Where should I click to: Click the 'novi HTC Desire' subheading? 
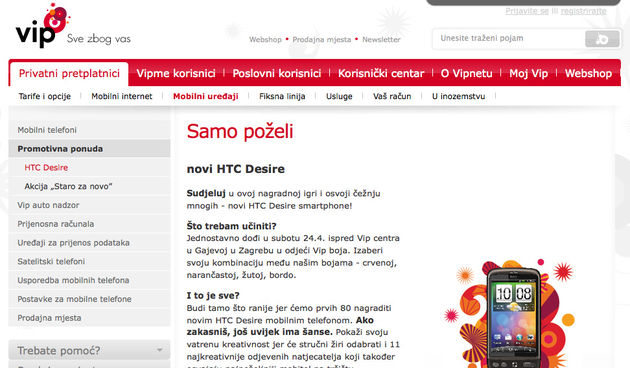(x=236, y=169)
